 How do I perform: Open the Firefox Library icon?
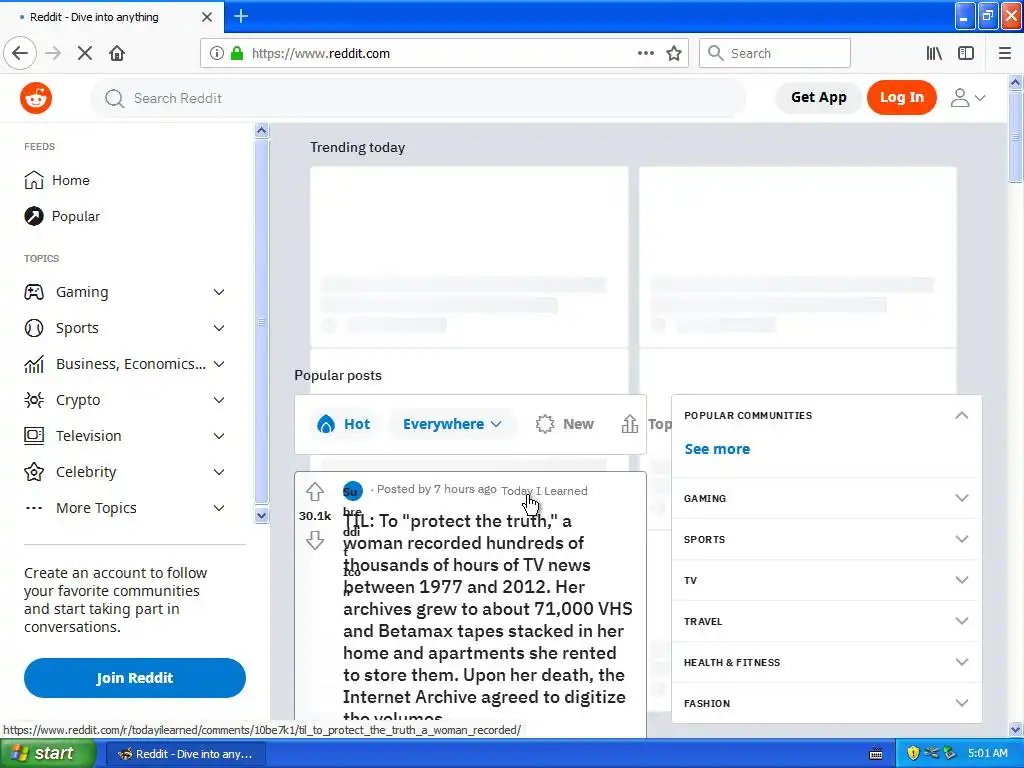[x=934, y=53]
